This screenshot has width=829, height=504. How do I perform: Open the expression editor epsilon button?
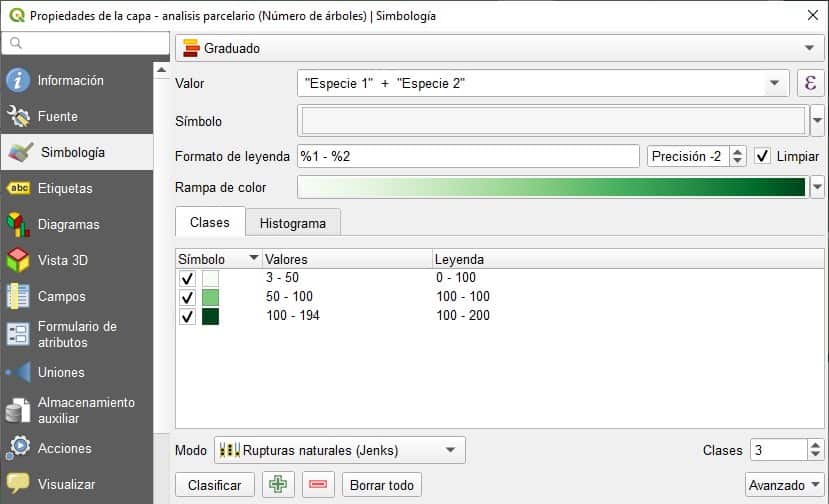pos(809,84)
